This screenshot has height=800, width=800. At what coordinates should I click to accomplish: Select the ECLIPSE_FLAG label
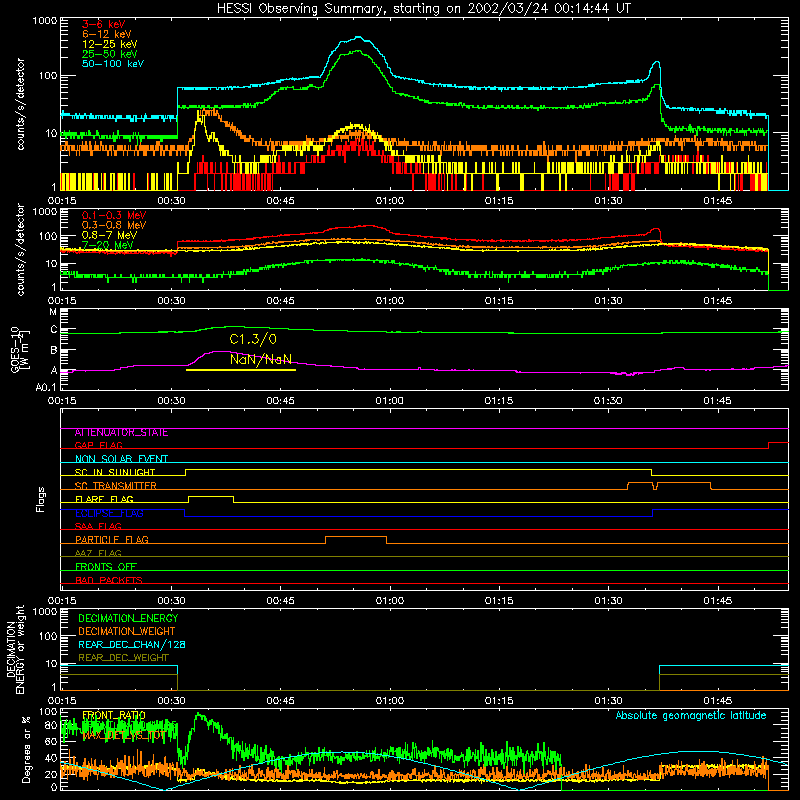click(x=109, y=513)
